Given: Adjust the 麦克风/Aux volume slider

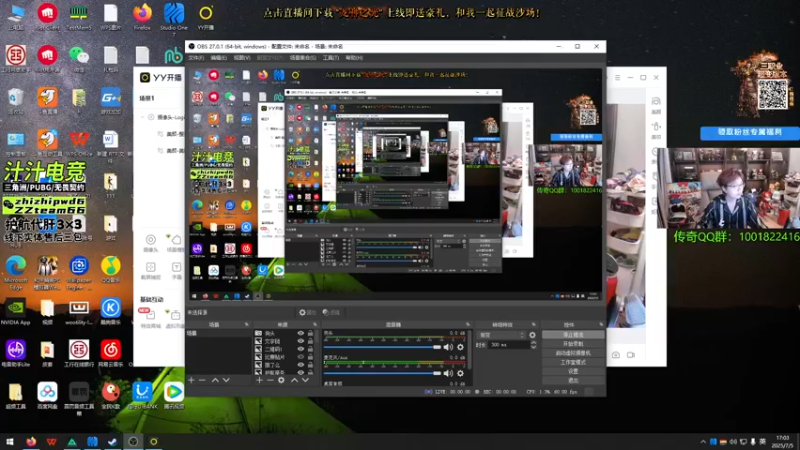Looking at the screenshot, I should tap(383, 373).
